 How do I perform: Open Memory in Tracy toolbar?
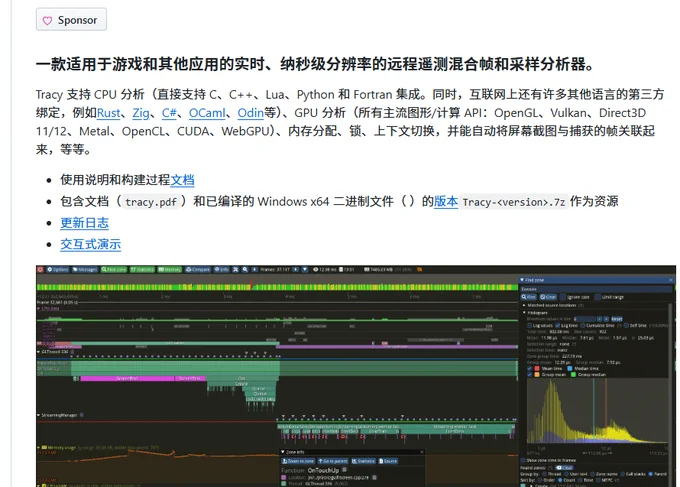(170, 269)
